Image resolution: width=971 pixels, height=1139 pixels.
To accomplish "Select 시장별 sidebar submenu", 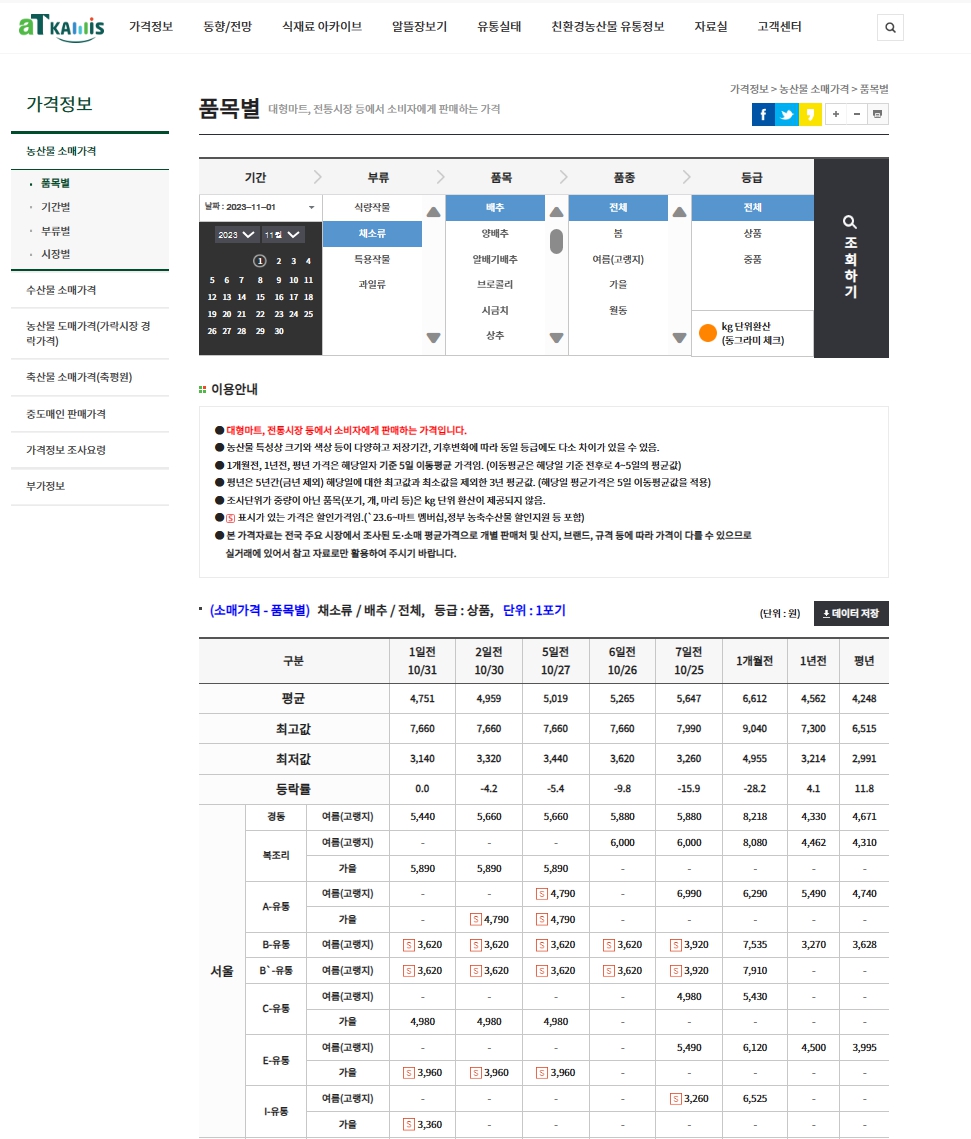I will coord(55,254).
